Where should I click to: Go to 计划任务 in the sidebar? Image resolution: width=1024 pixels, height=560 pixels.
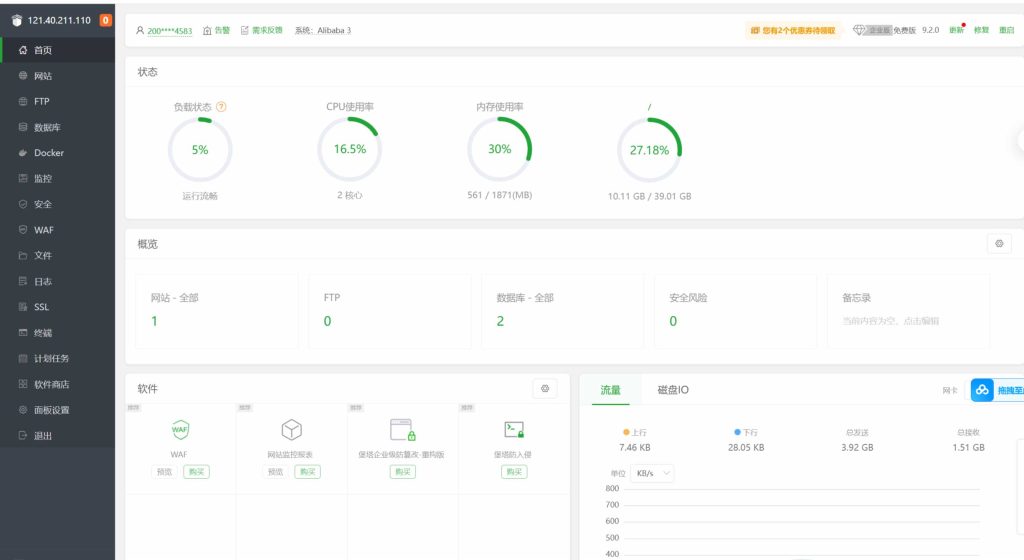pyautogui.click(x=51, y=358)
